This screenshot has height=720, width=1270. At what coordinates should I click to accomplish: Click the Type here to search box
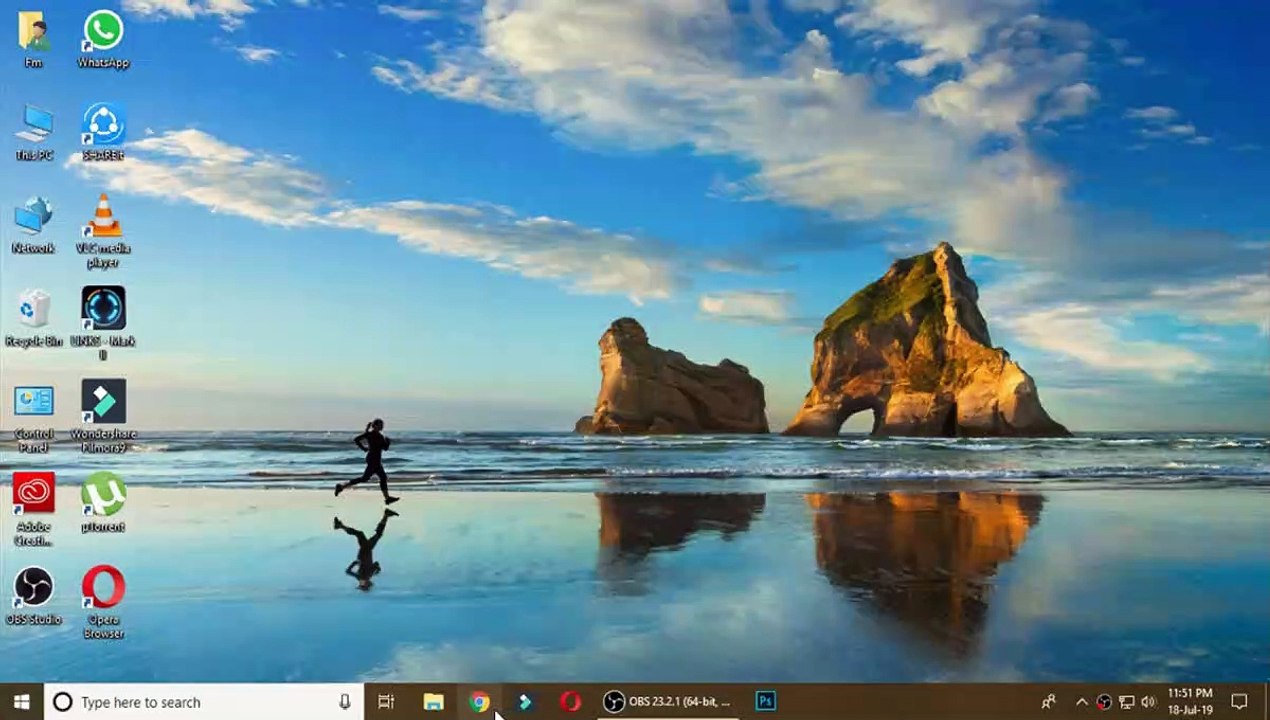coord(204,702)
